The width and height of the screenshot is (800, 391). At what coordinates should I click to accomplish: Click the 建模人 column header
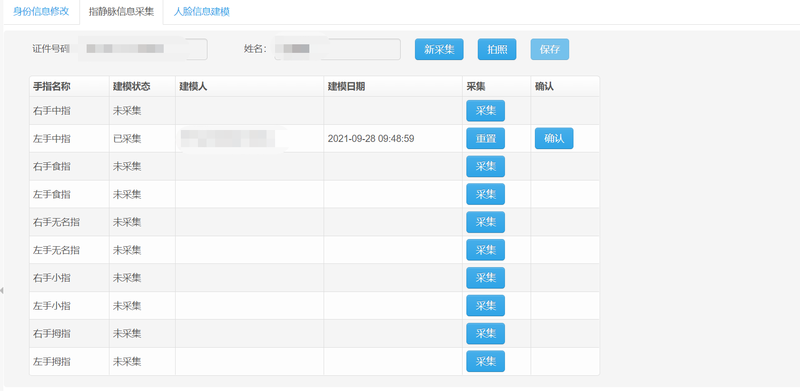click(x=249, y=86)
